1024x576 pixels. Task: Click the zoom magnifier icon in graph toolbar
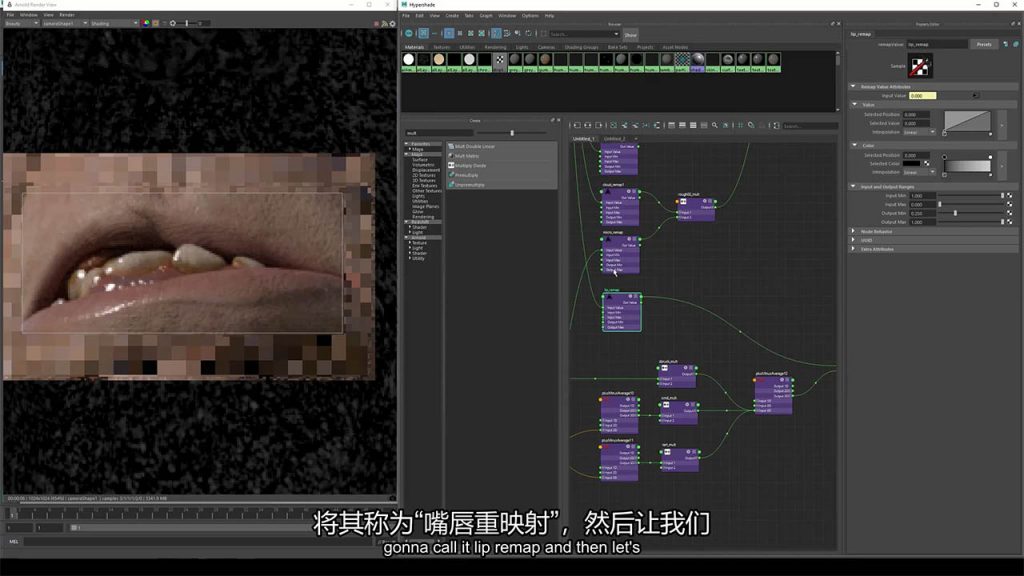click(x=714, y=125)
